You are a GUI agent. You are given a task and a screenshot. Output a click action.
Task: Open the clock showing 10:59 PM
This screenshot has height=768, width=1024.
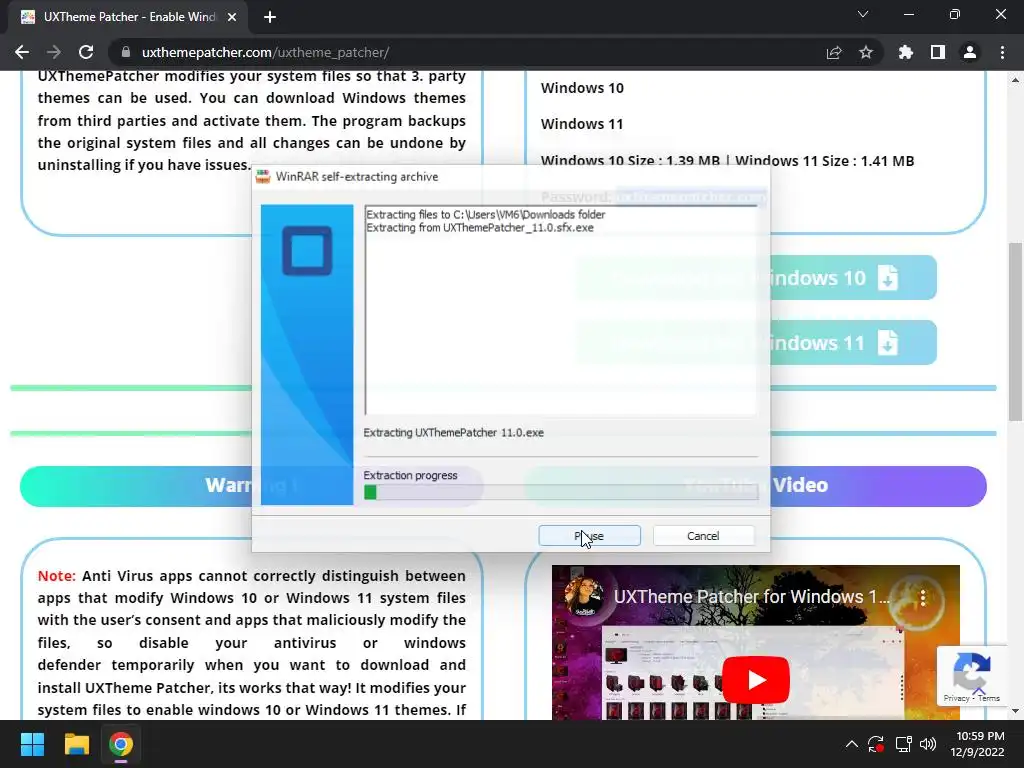pyautogui.click(x=977, y=744)
